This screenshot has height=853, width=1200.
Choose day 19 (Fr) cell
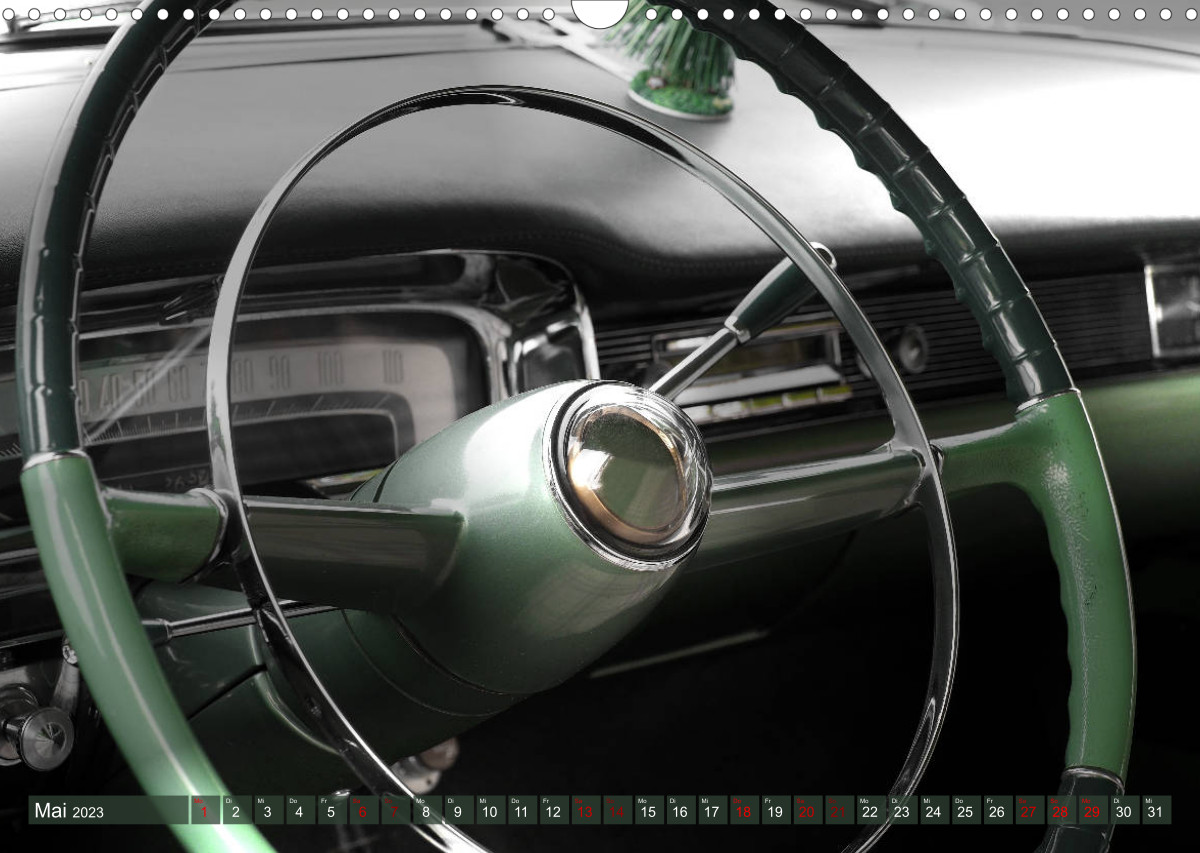(x=775, y=810)
